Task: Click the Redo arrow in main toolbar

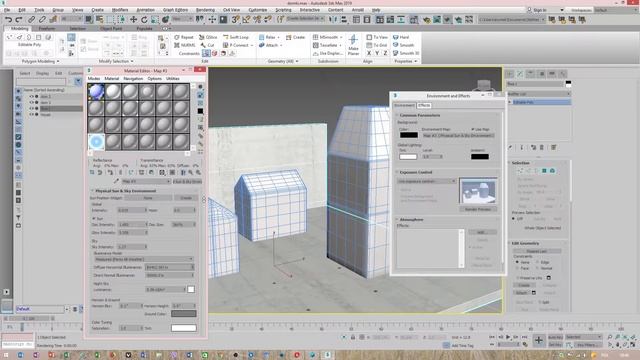Action: 19,19
